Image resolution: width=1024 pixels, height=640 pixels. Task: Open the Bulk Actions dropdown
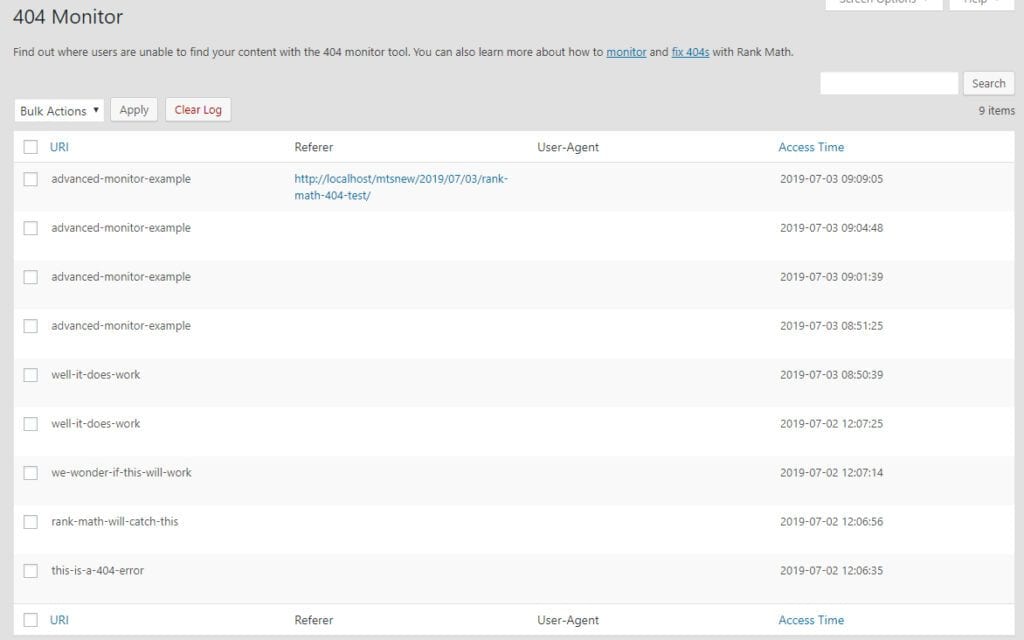[x=59, y=110]
